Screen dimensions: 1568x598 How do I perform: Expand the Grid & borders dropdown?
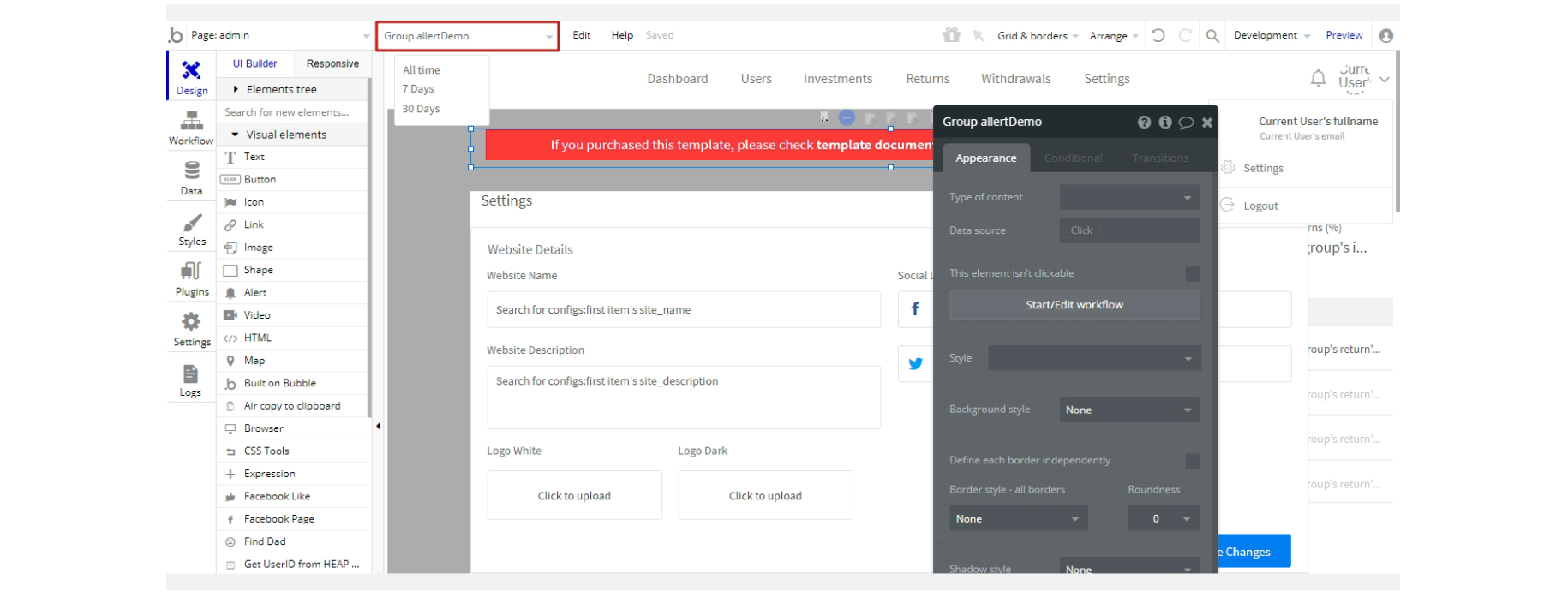pos(1037,36)
